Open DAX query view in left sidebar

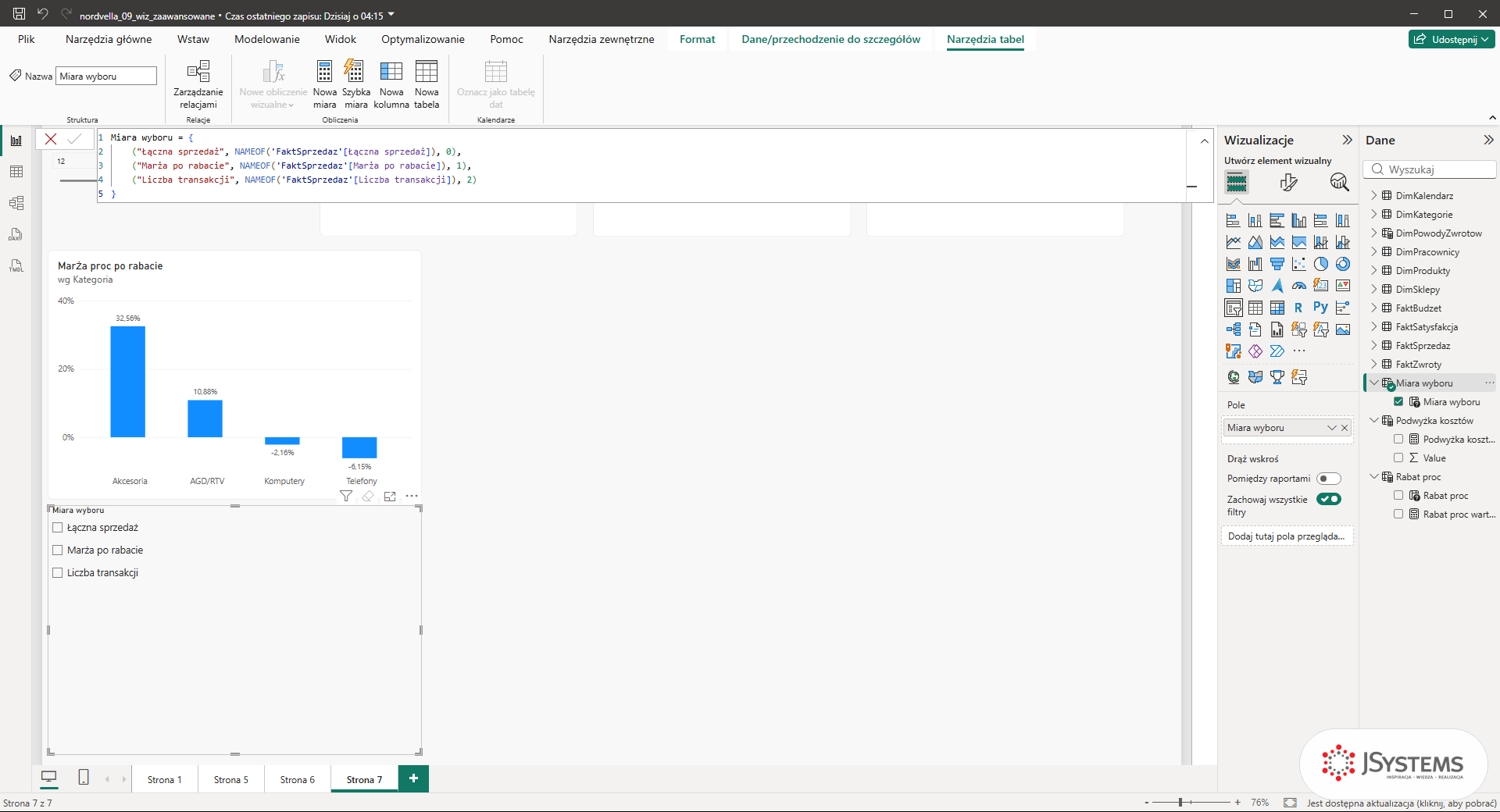(x=16, y=234)
